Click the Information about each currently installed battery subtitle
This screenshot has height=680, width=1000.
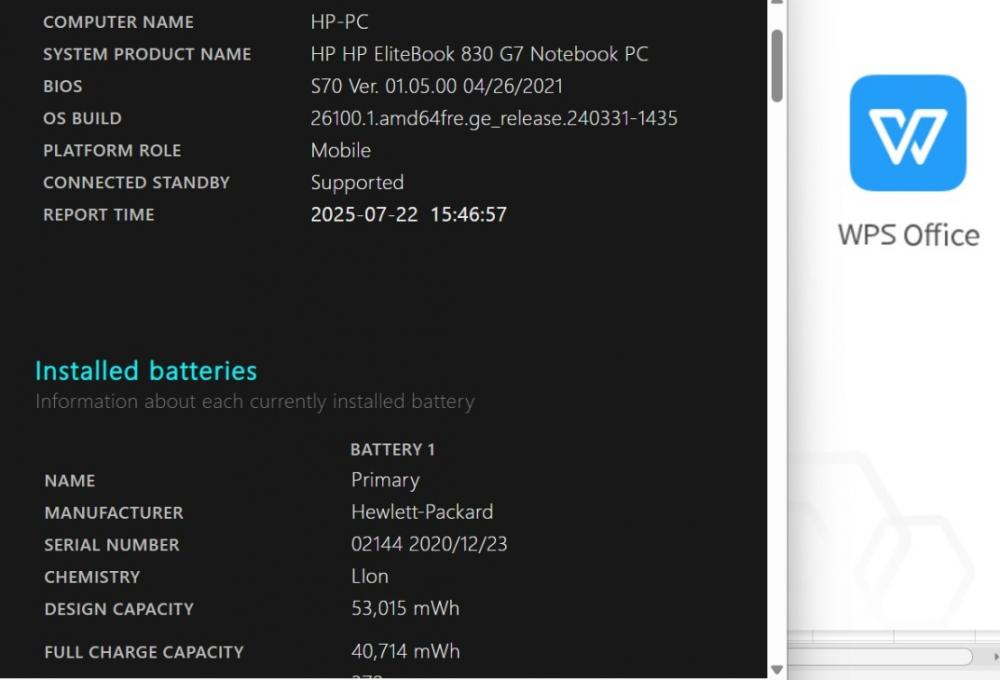click(255, 402)
